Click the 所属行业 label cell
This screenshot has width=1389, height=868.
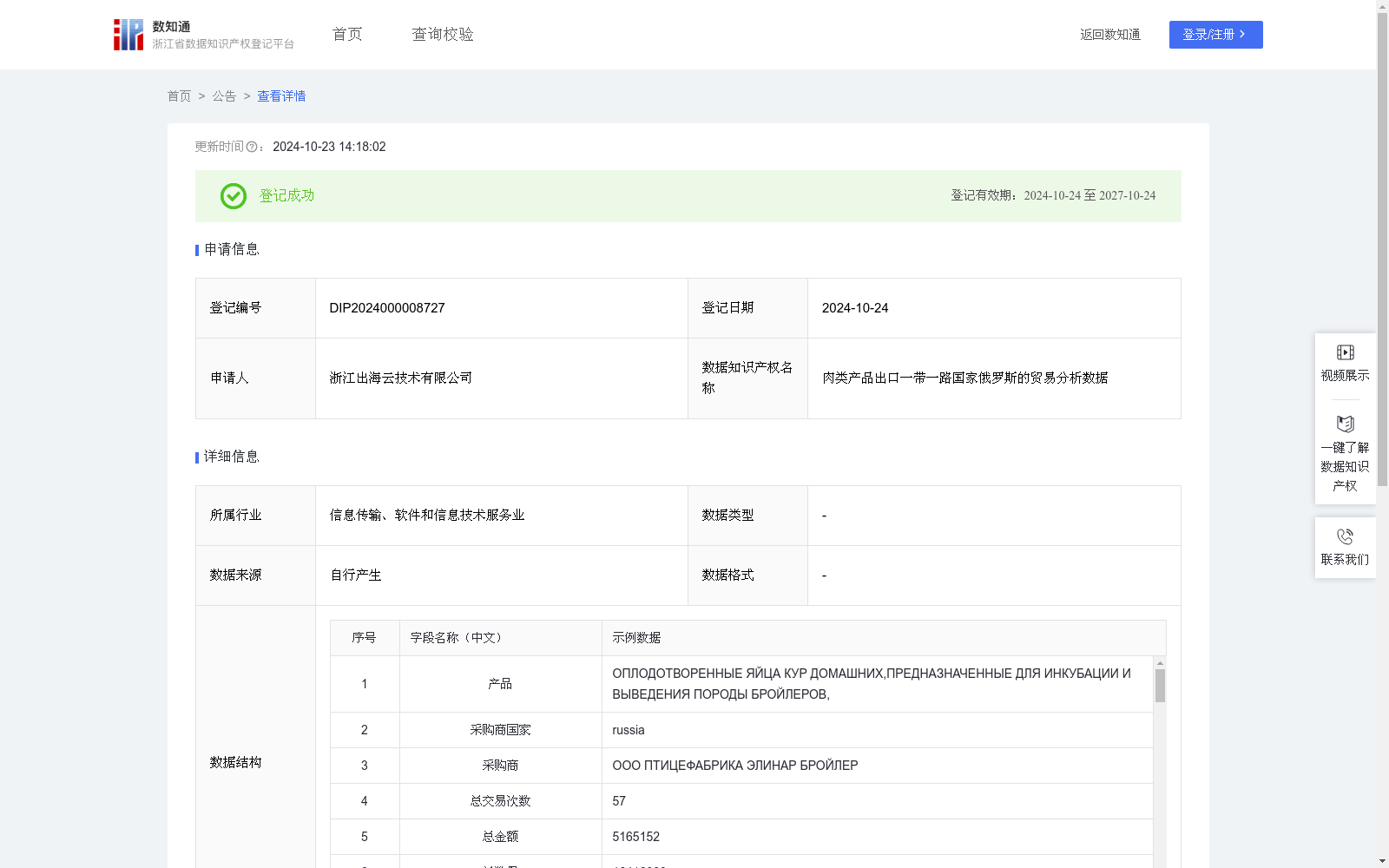point(256,516)
